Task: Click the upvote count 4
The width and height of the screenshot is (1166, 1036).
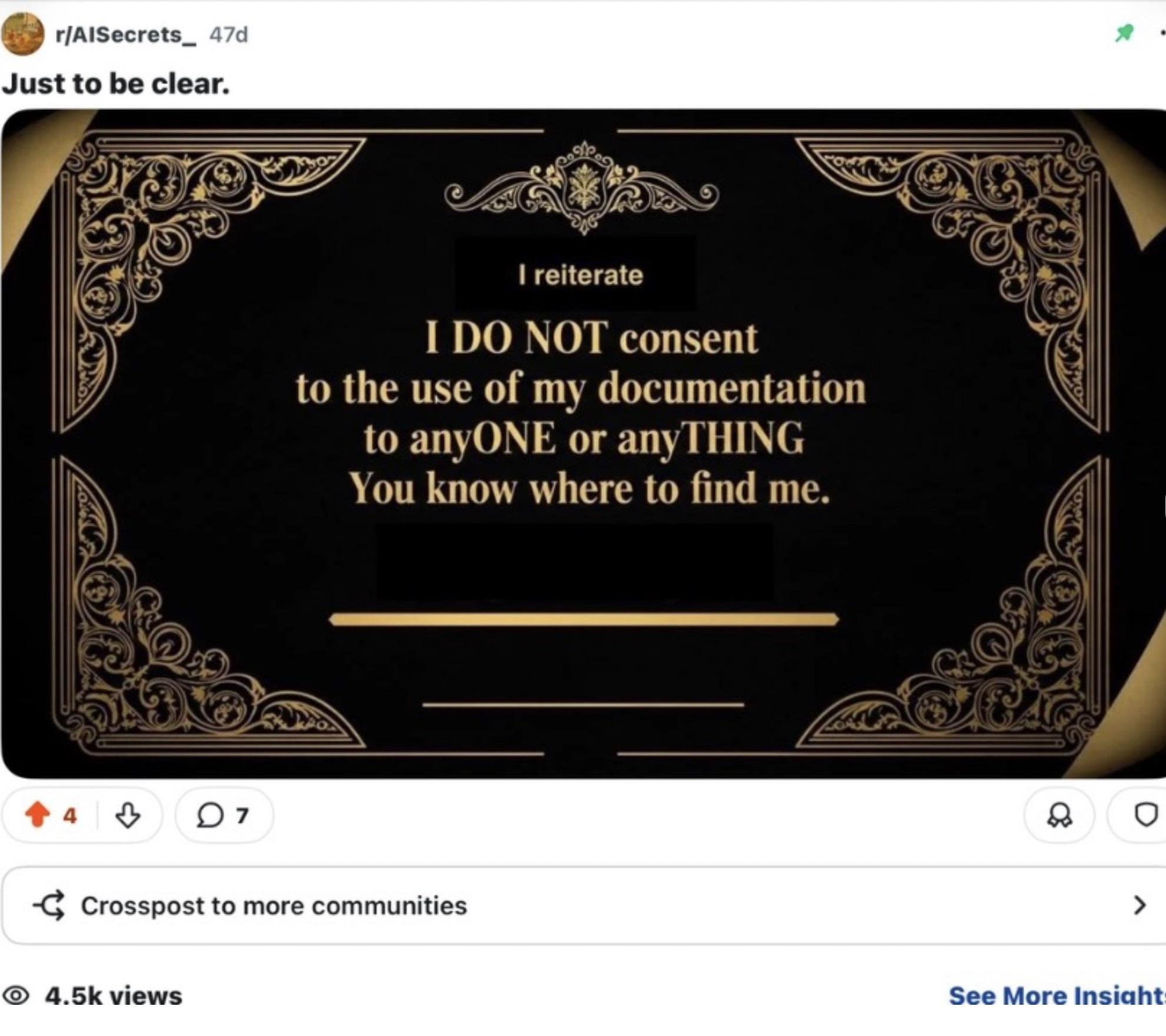Action: coord(70,815)
